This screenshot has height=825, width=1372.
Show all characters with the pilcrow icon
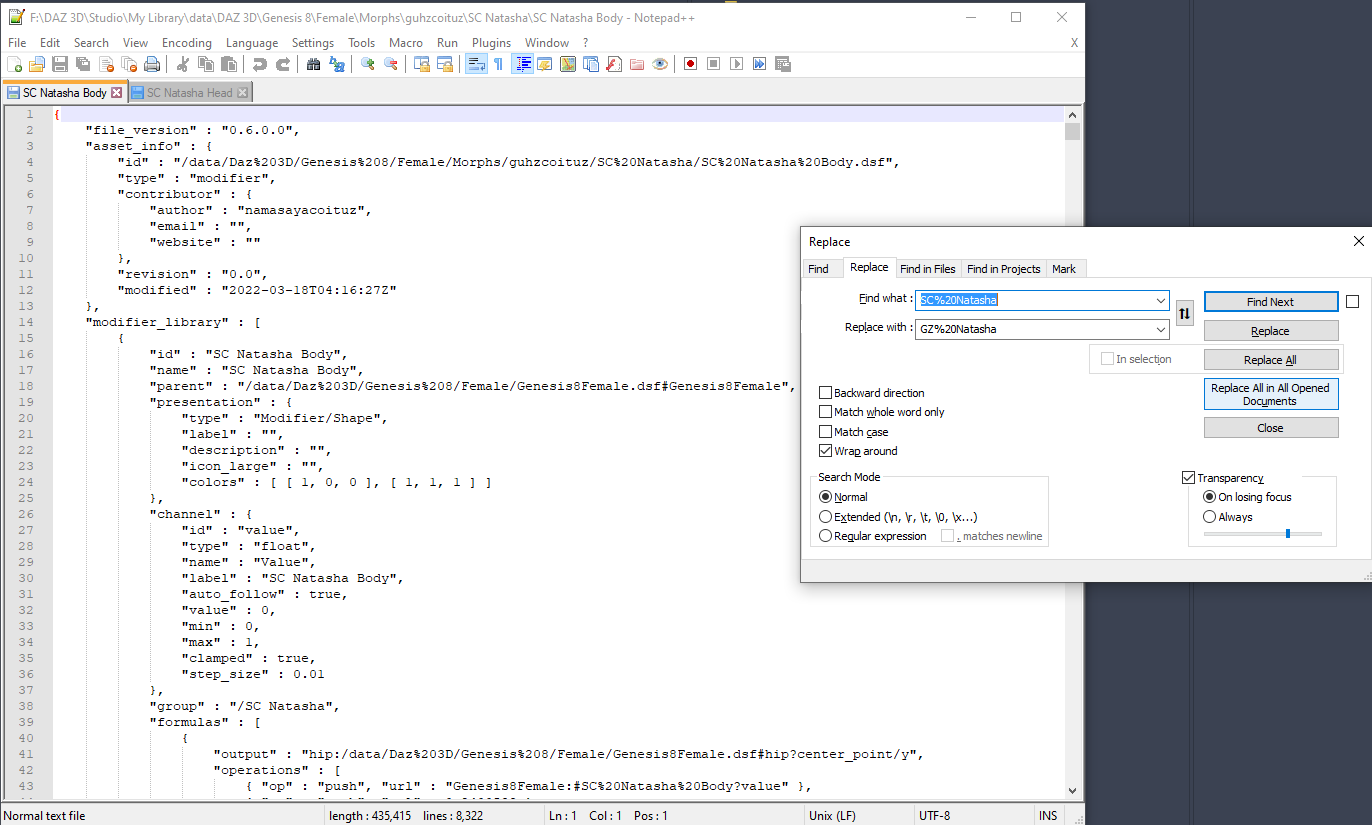click(498, 64)
